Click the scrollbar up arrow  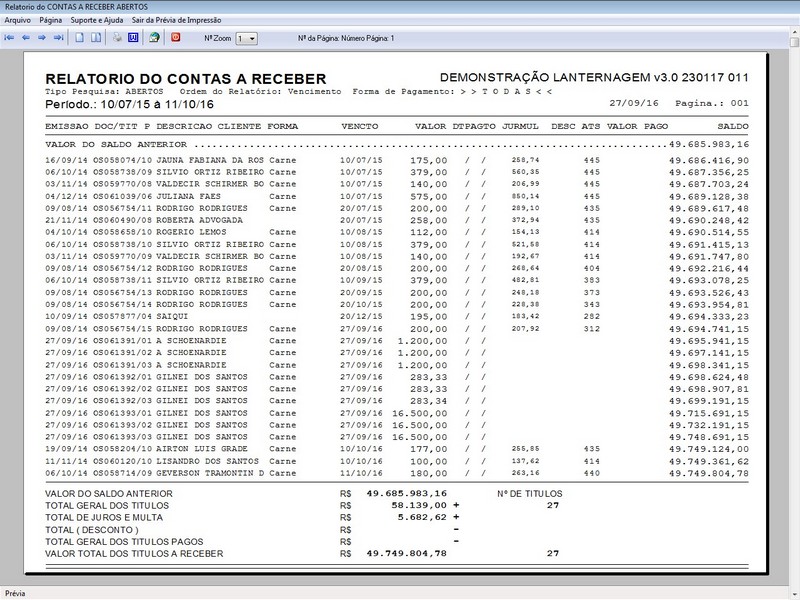point(794,33)
